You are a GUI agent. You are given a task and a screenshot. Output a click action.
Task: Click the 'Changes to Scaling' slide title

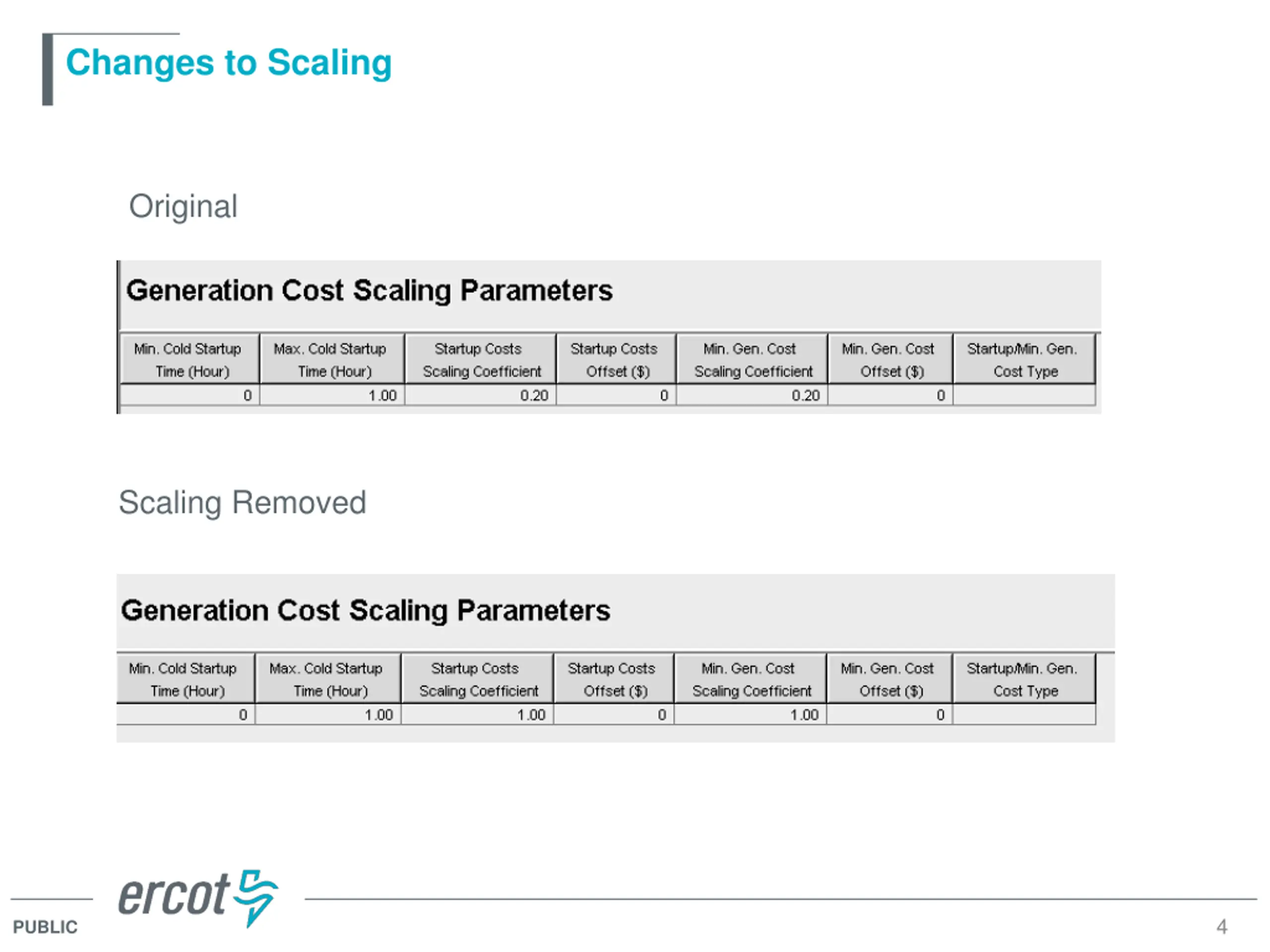pos(229,63)
